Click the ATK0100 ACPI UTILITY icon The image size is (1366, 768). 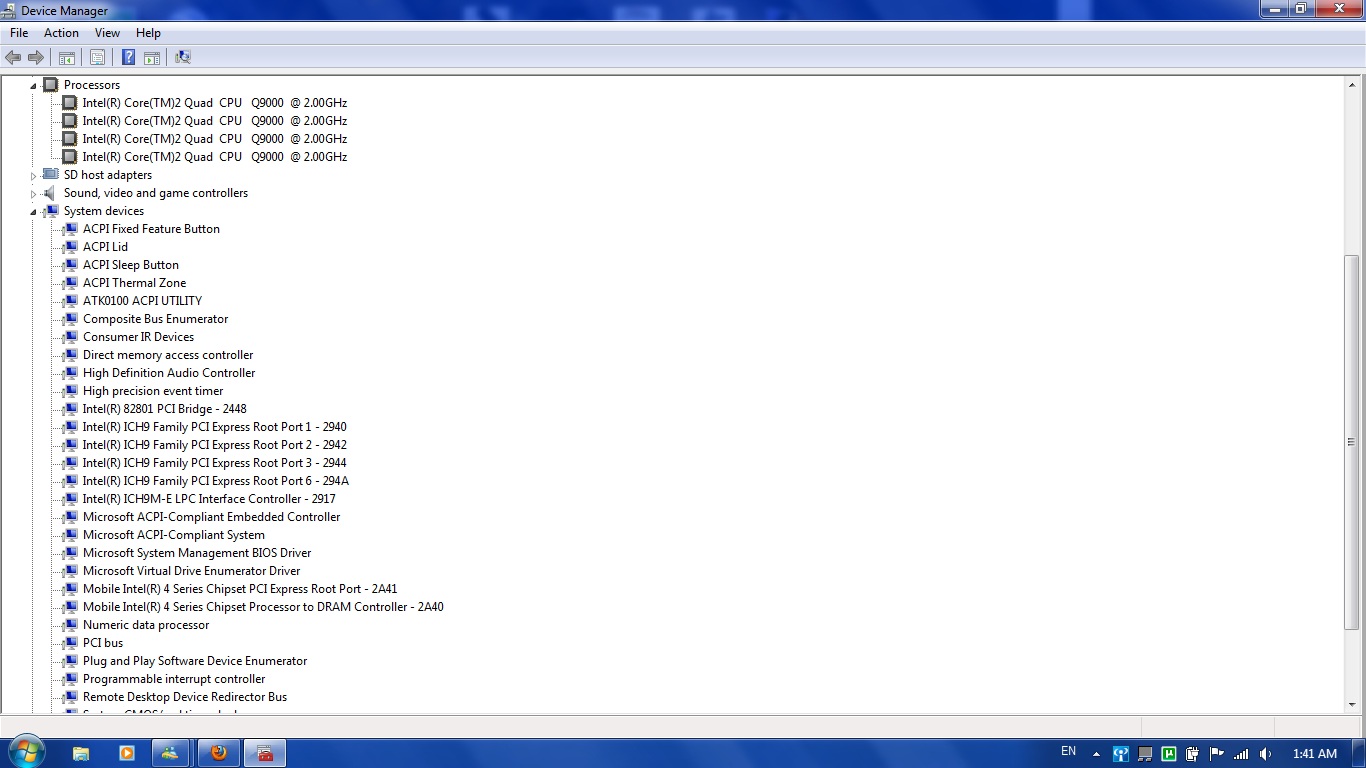70,301
